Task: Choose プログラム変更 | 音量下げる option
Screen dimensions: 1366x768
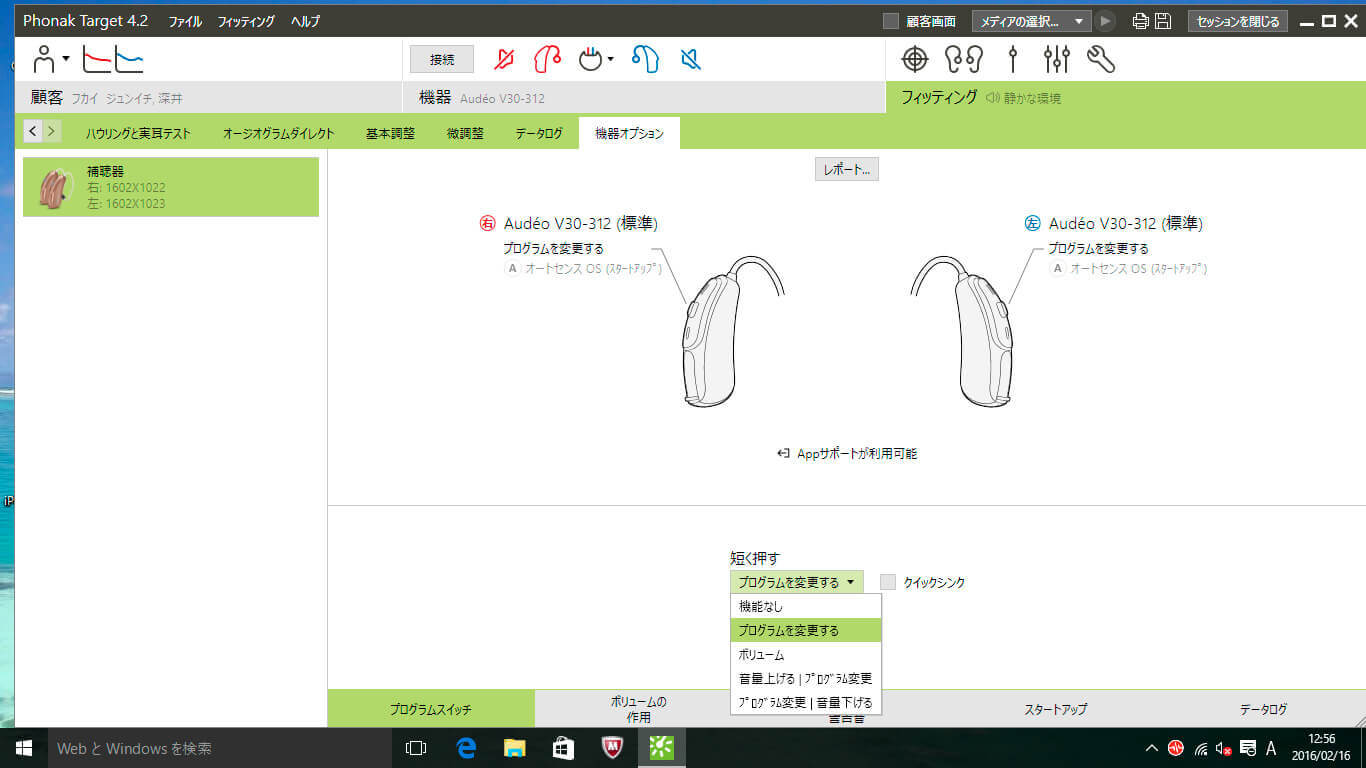Action: coord(806,702)
